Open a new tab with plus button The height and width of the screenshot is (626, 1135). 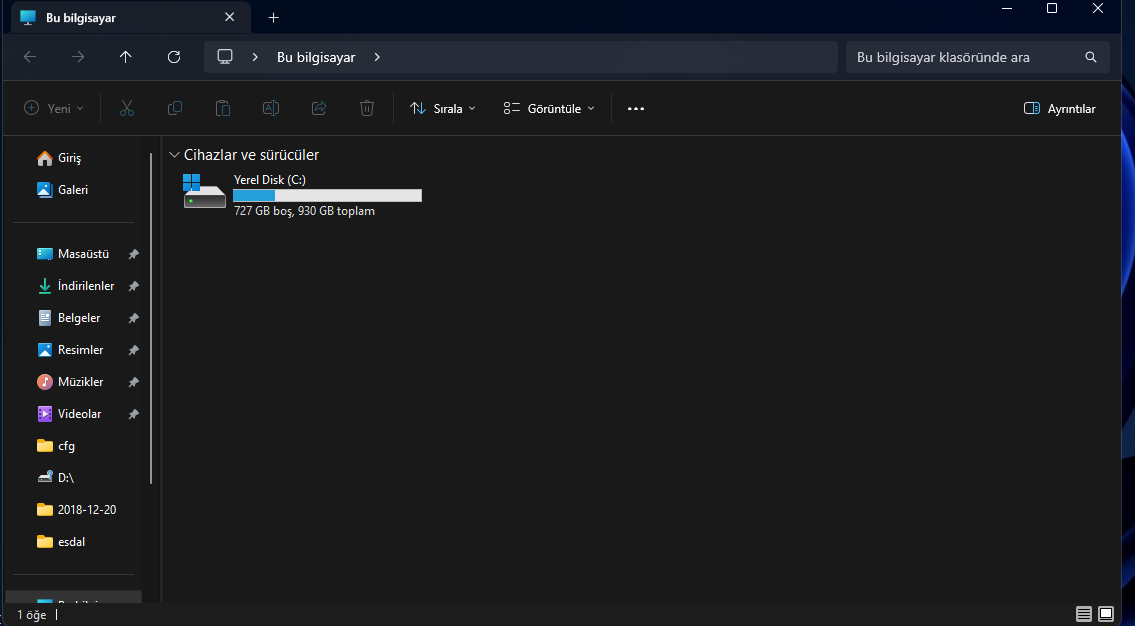(273, 17)
